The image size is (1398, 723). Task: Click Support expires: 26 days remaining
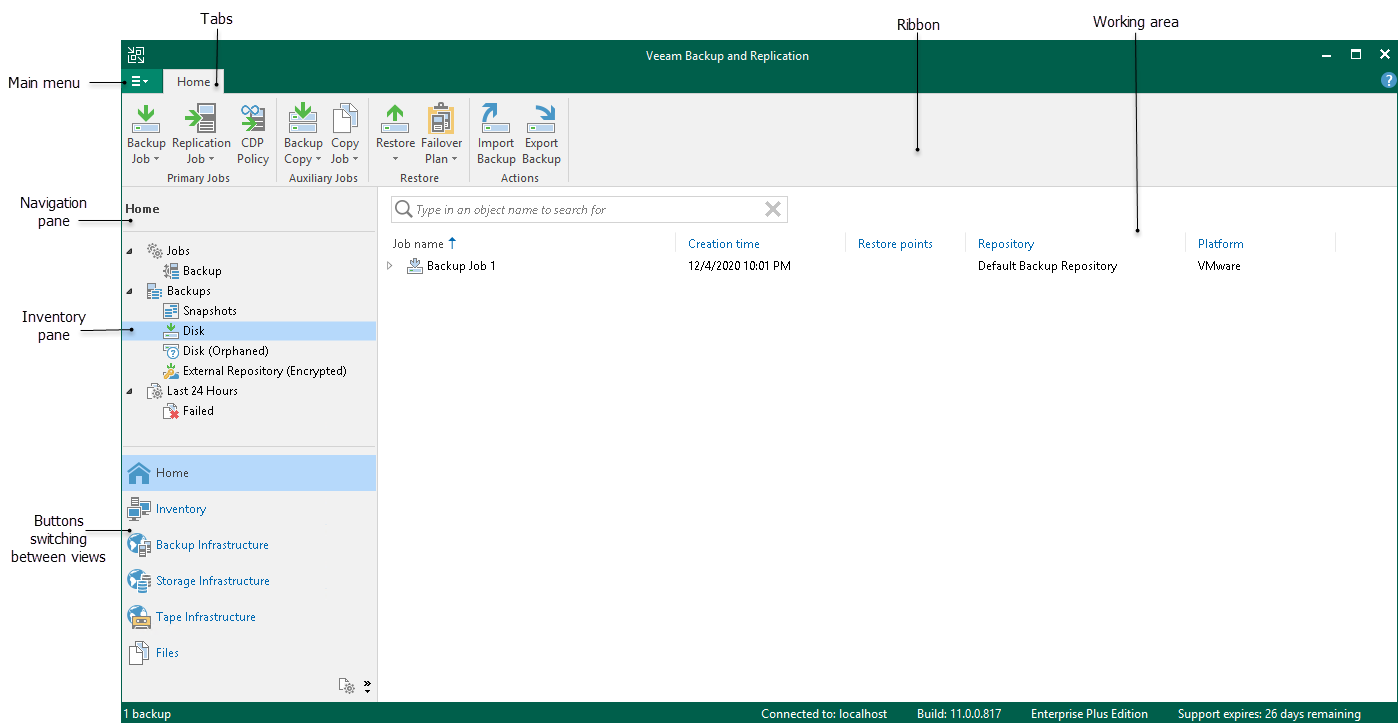click(x=1269, y=714)
